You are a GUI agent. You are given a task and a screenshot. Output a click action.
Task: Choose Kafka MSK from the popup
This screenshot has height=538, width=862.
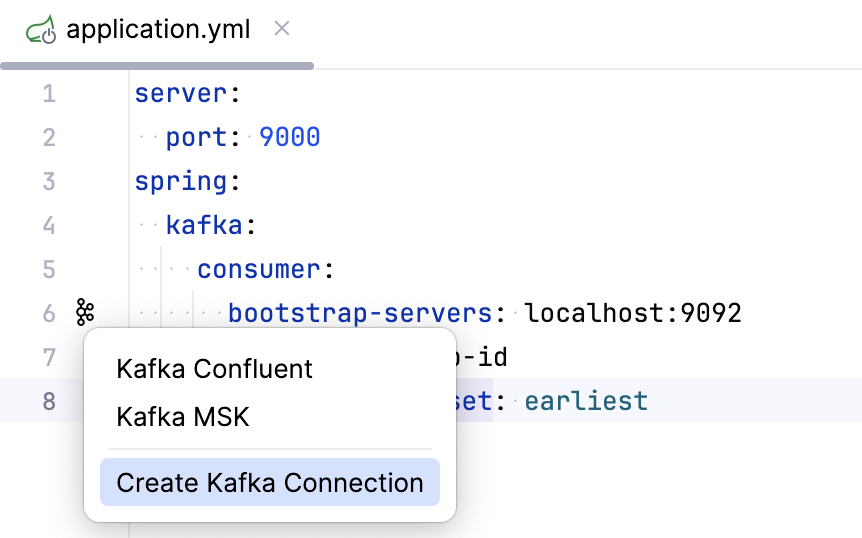[183, 416]
